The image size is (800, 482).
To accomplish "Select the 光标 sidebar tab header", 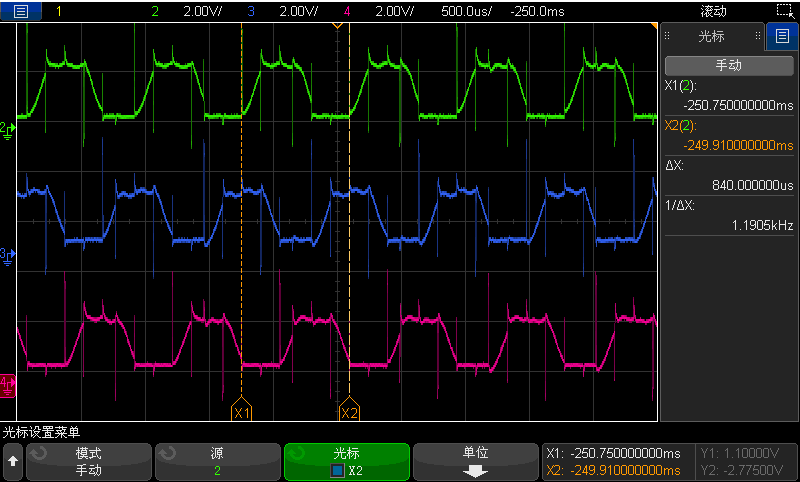I will [x=711, y=36].
